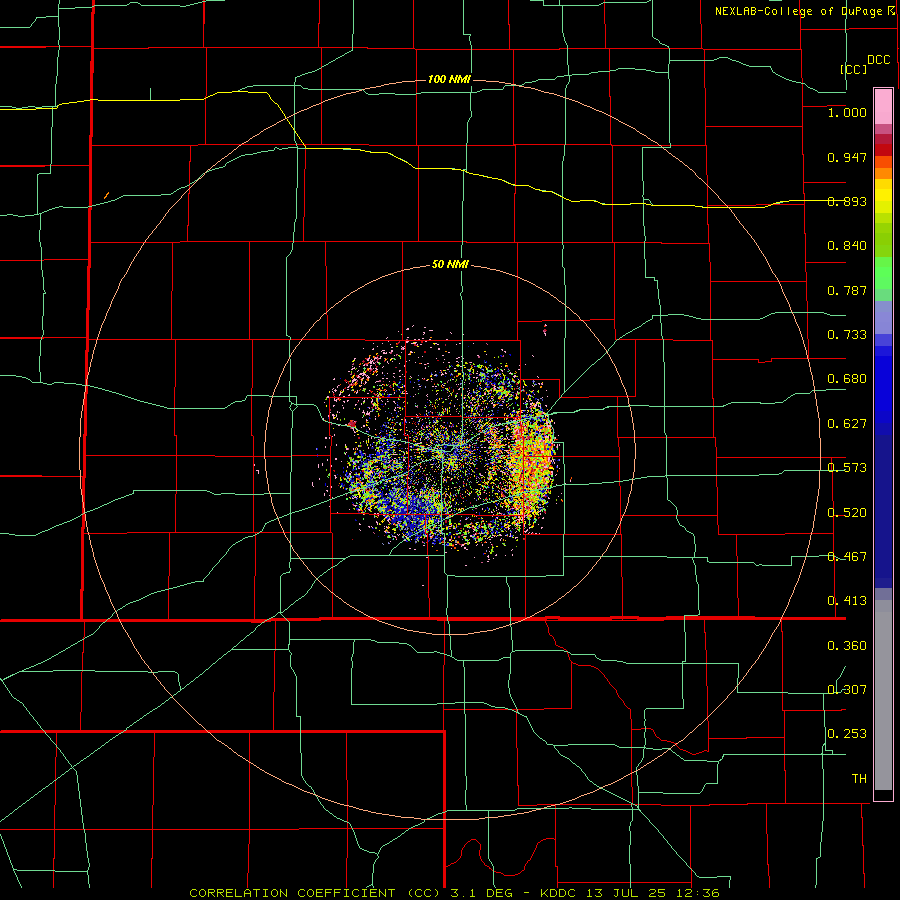Pick the orange band of the color scale

pyautogui.click(x=883, y=173)
